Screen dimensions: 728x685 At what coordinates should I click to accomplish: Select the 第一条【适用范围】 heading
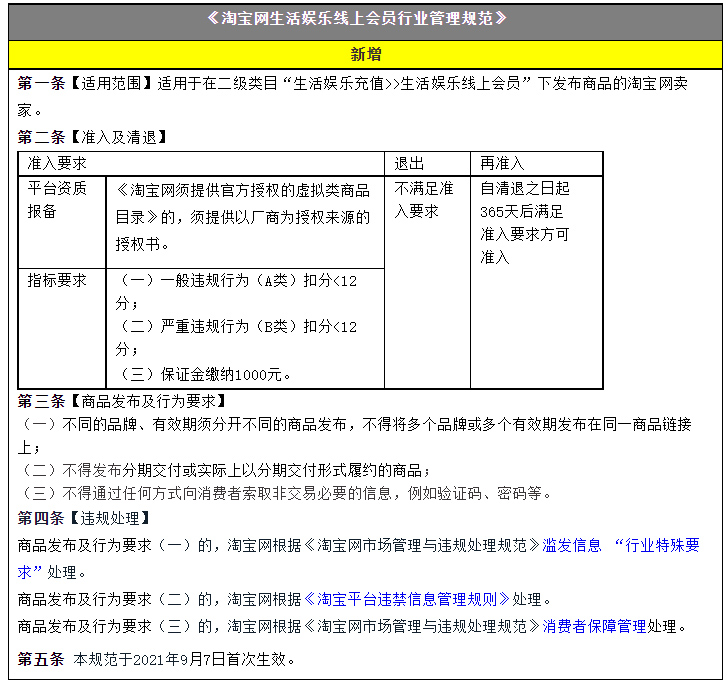pyautogui.click(x=85, y=84)
